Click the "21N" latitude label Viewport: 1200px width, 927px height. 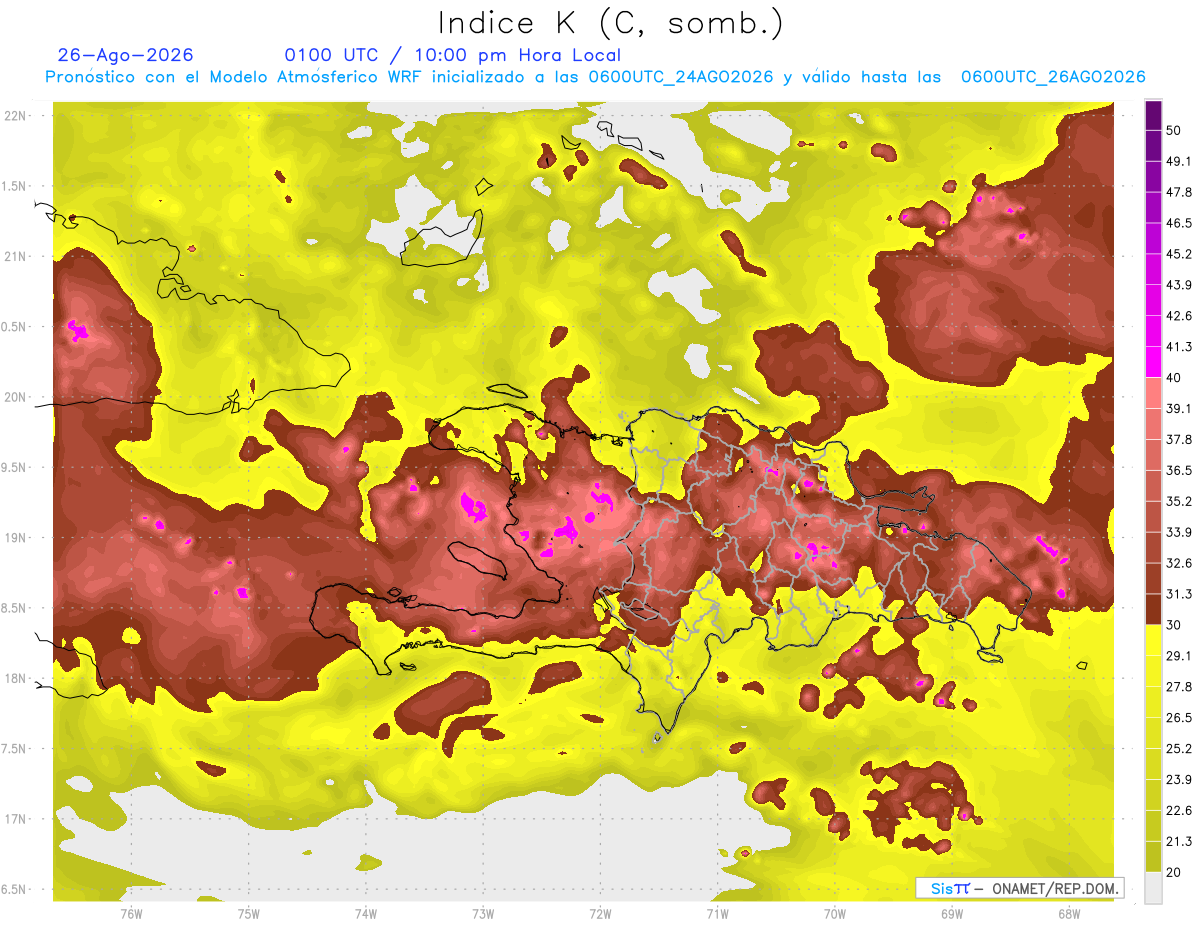coord(15,256)
